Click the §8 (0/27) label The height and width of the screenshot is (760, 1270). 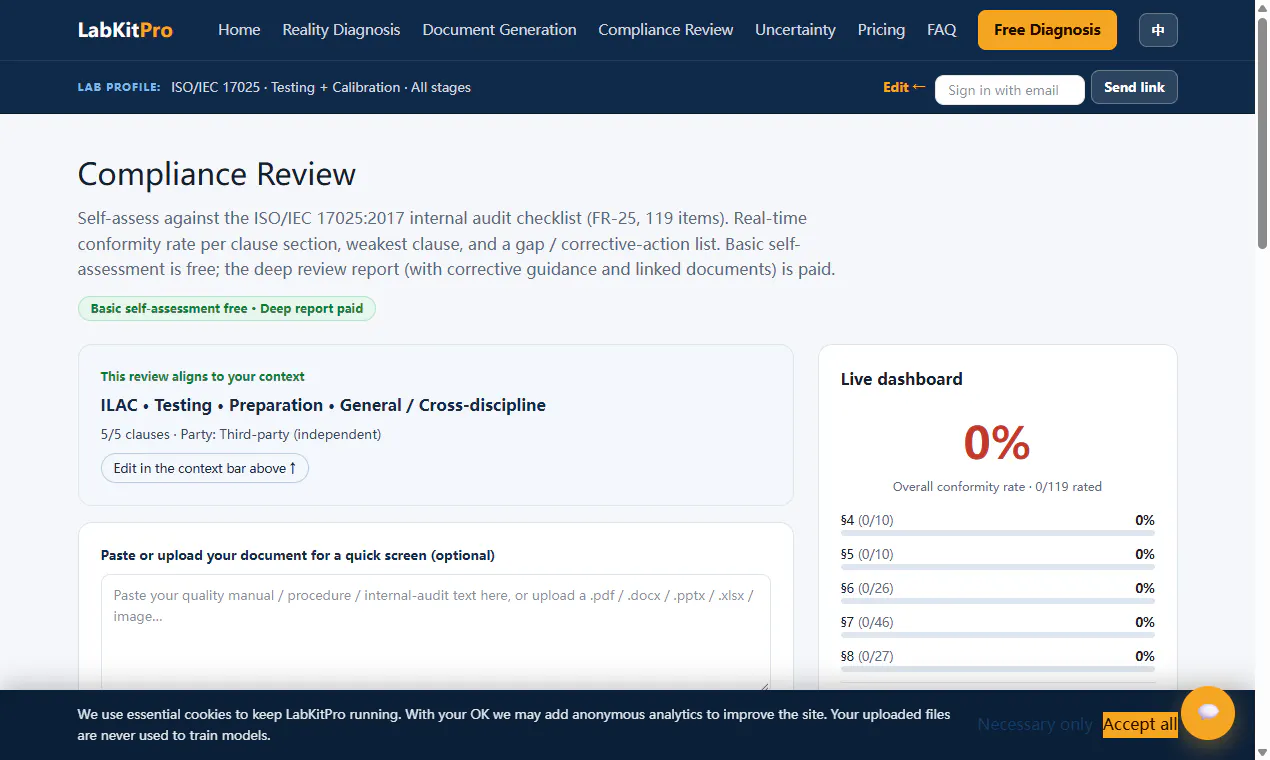coord(867,656)
